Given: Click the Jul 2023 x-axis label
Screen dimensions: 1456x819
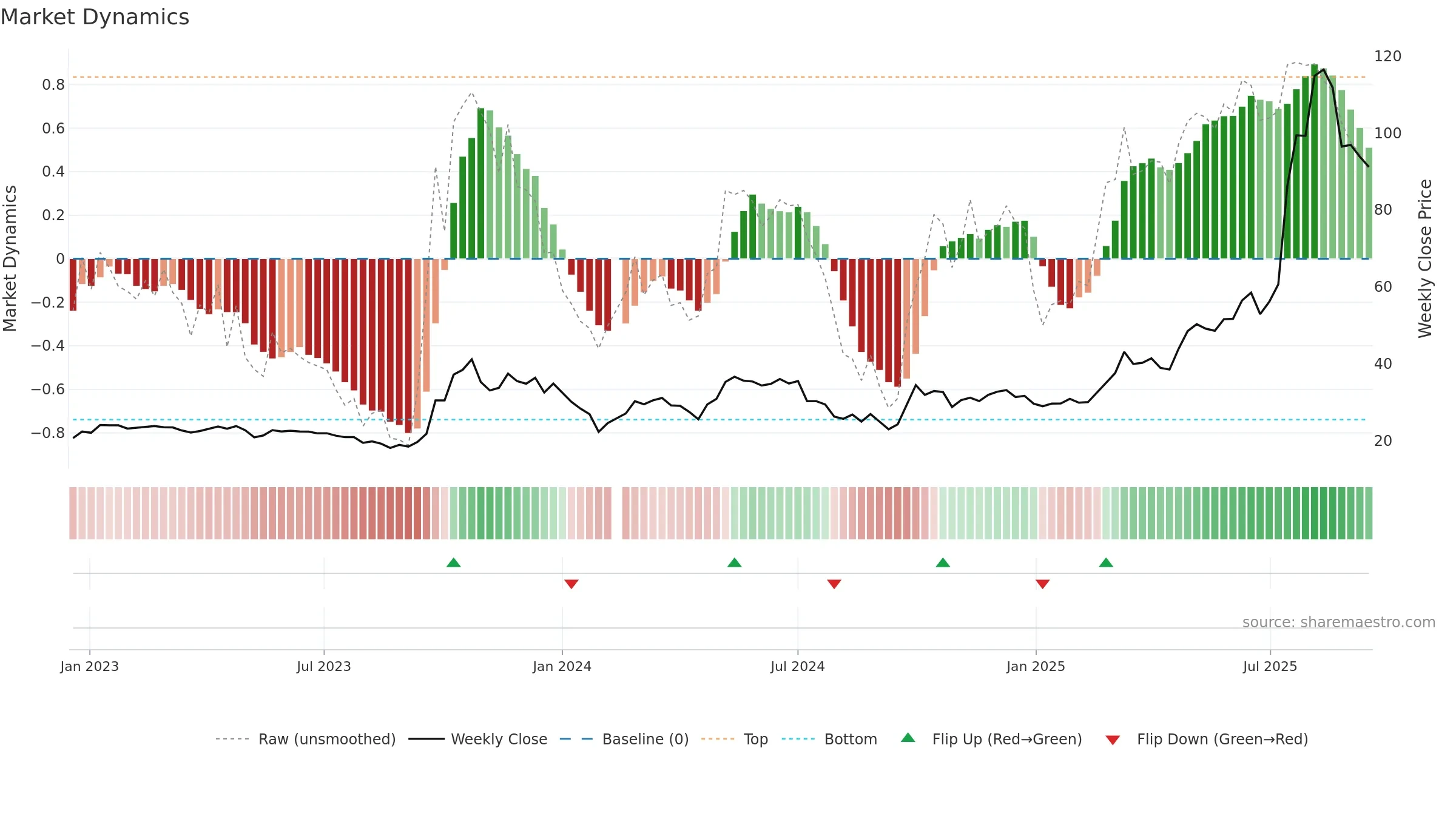Looking at the screenshot, I should tap(323, 666).
